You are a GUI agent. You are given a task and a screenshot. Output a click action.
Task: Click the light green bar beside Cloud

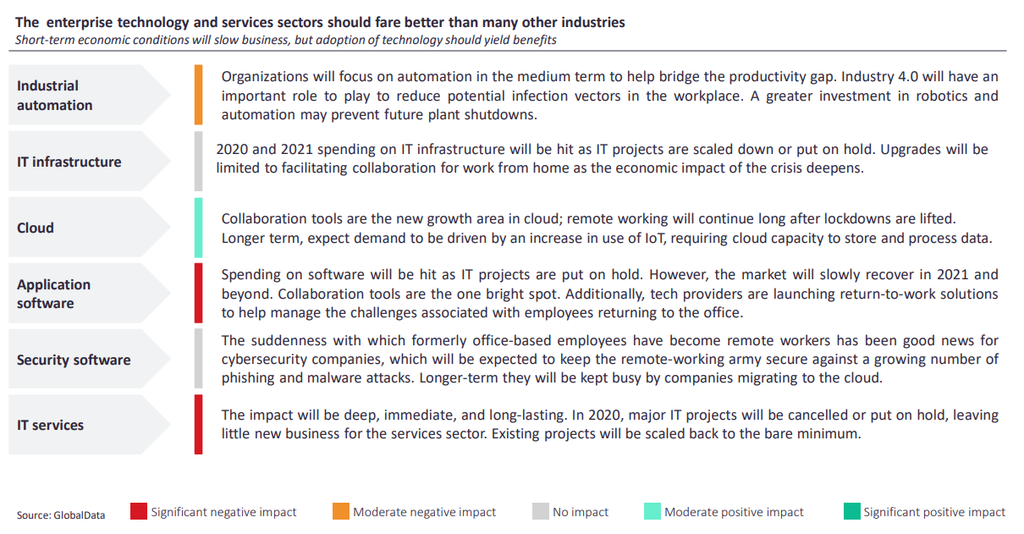[199, 227]
